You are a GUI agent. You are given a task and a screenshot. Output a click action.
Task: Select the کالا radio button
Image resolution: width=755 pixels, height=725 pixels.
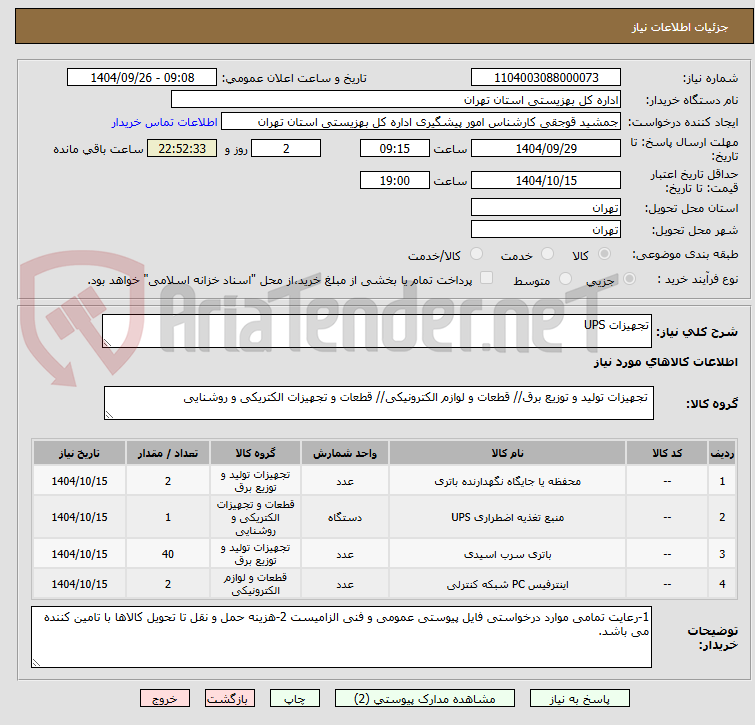pos(604,254)
